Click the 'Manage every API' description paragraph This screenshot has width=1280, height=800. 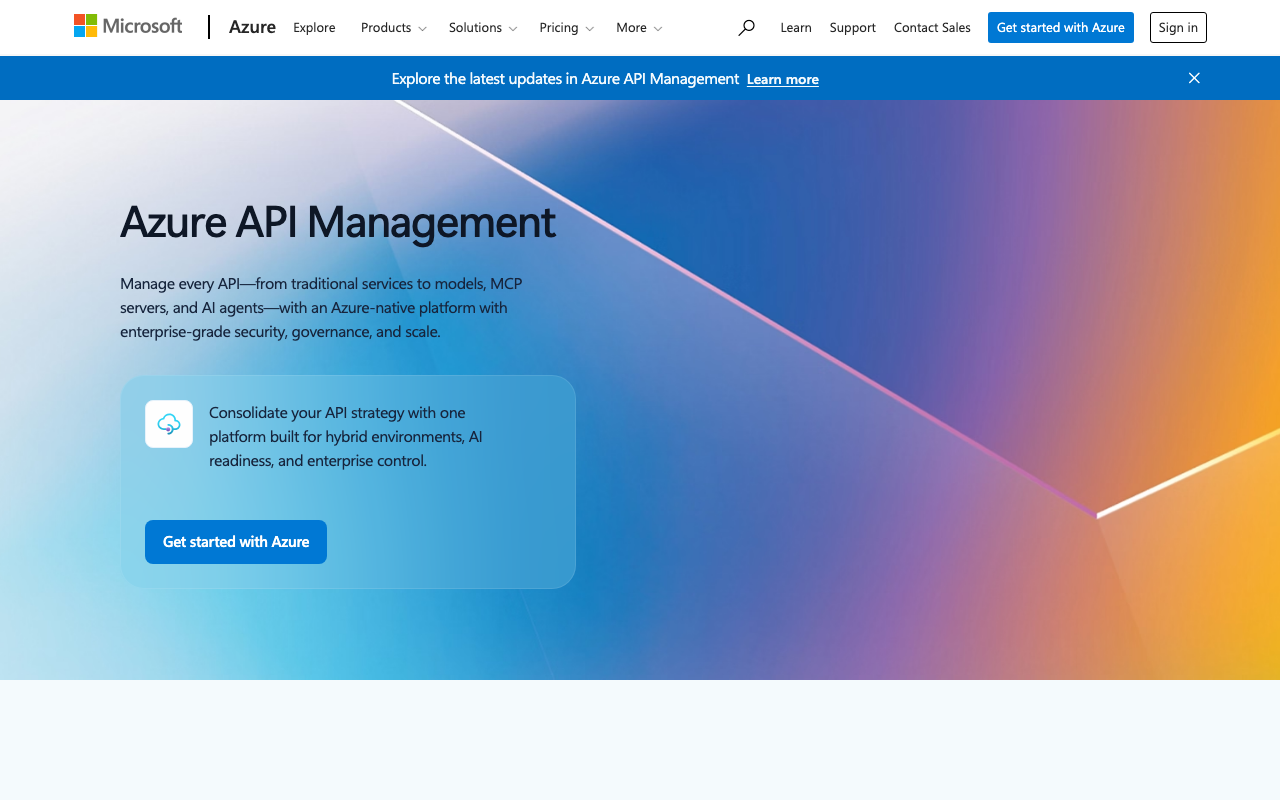[321, 307]
